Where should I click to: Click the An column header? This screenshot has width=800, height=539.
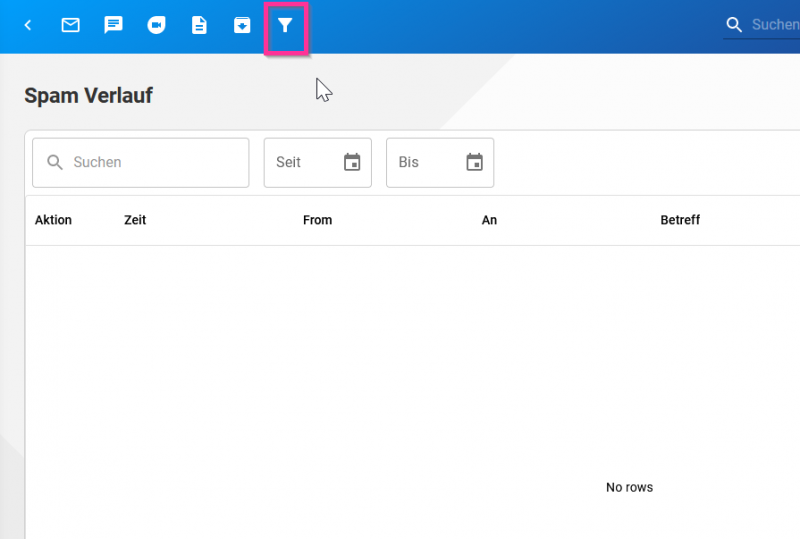489,220
